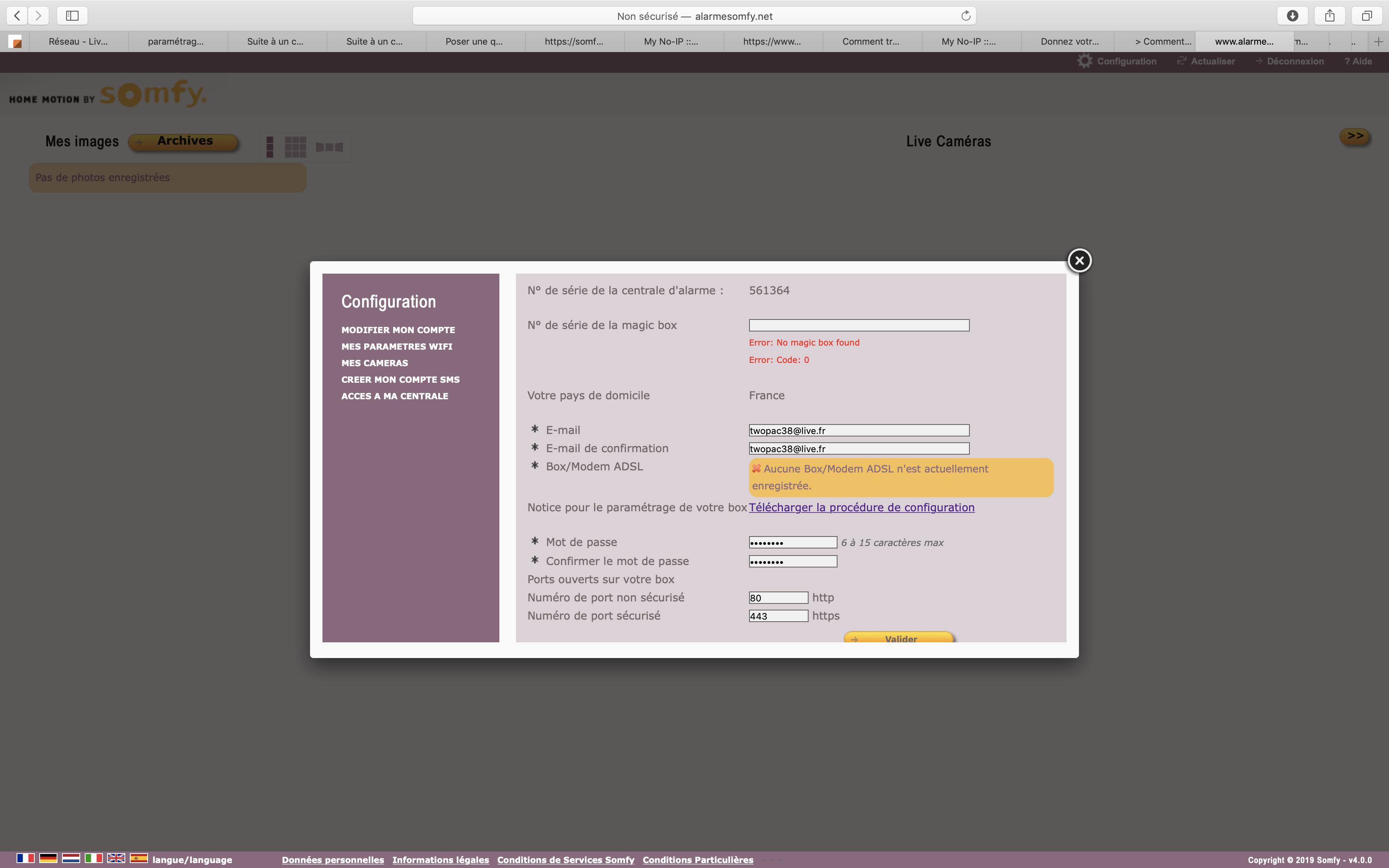Open Safari downloads icon
This screenshot has height=868, width=1389.
coord(1292,16)
